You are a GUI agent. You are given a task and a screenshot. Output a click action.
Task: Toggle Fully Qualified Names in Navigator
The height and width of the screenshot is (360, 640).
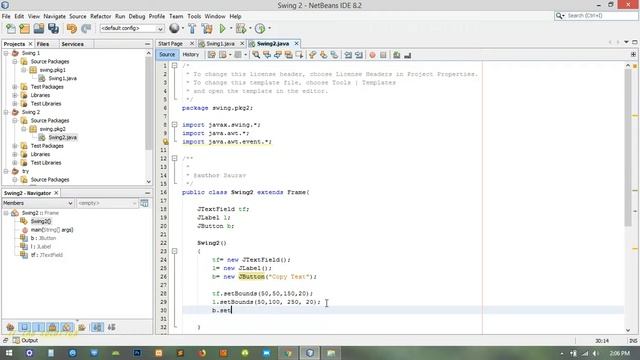82,327
